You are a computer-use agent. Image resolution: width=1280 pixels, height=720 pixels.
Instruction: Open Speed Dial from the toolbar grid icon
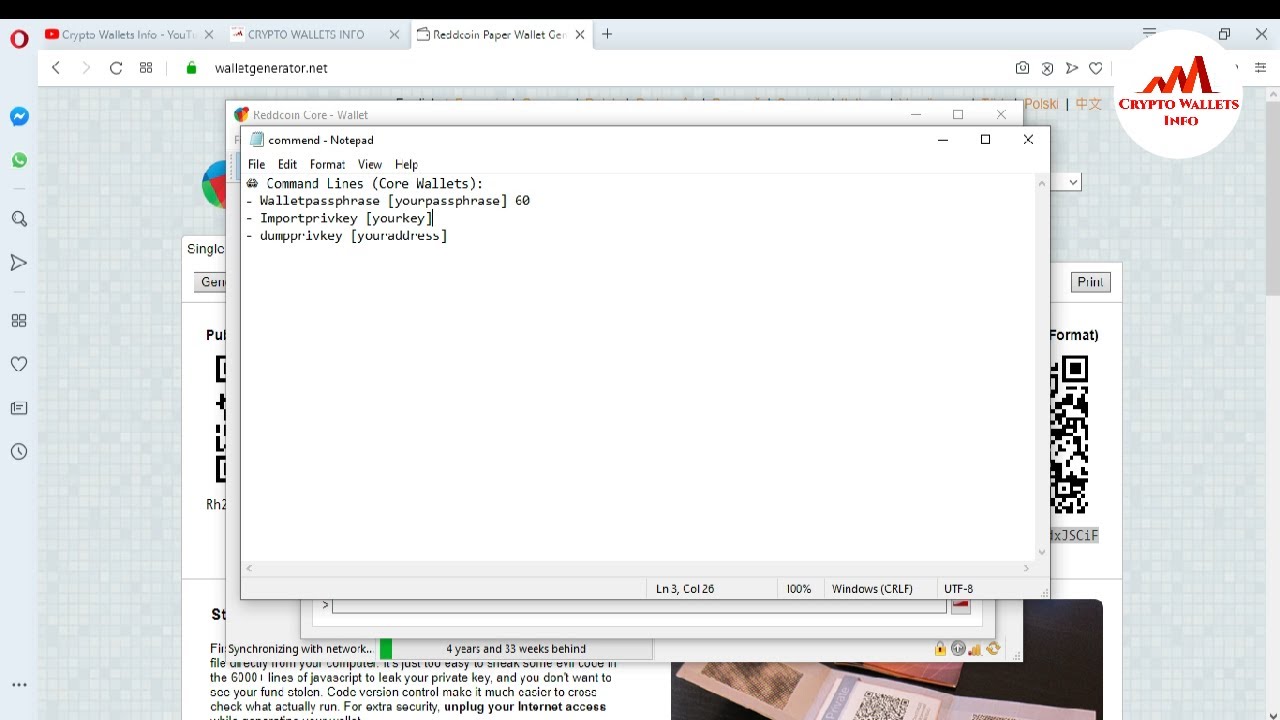point(146,68)
